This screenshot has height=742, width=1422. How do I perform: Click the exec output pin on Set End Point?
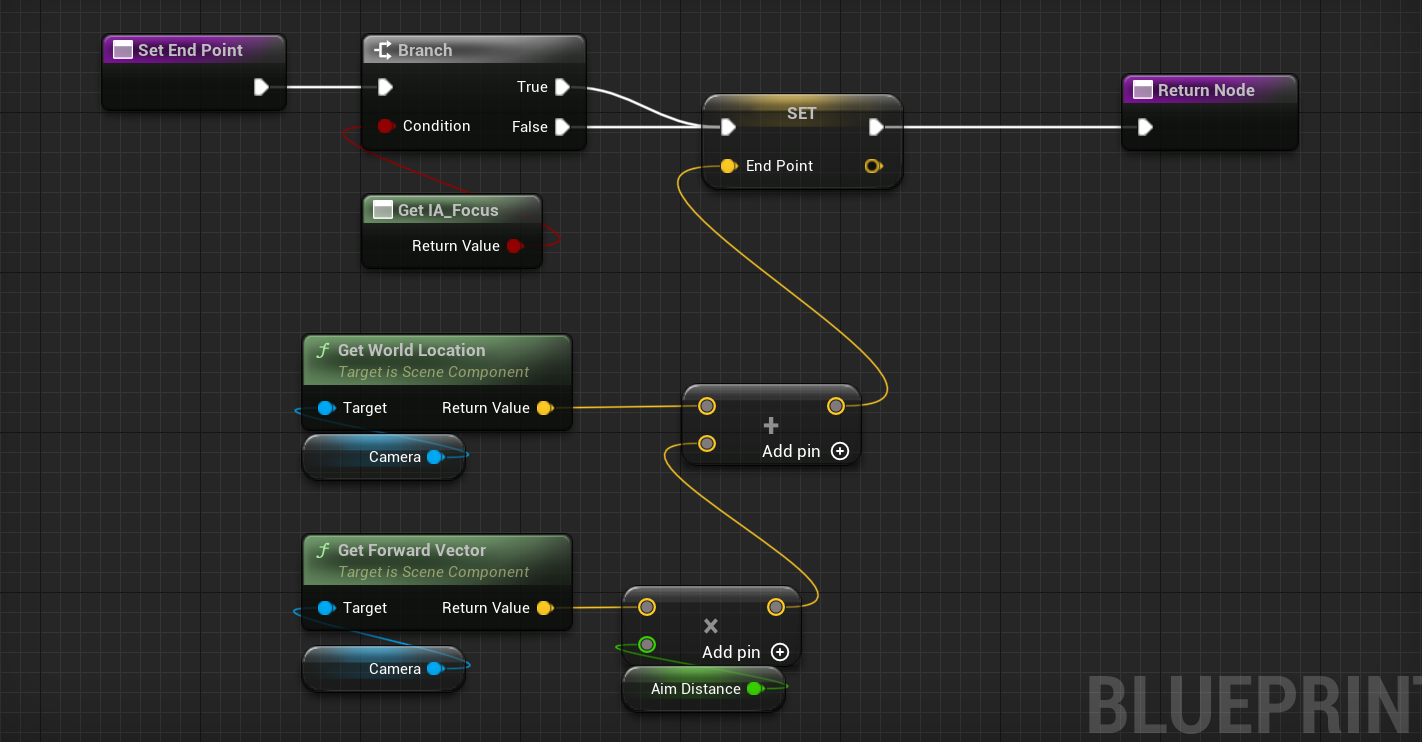click(261, 87)
